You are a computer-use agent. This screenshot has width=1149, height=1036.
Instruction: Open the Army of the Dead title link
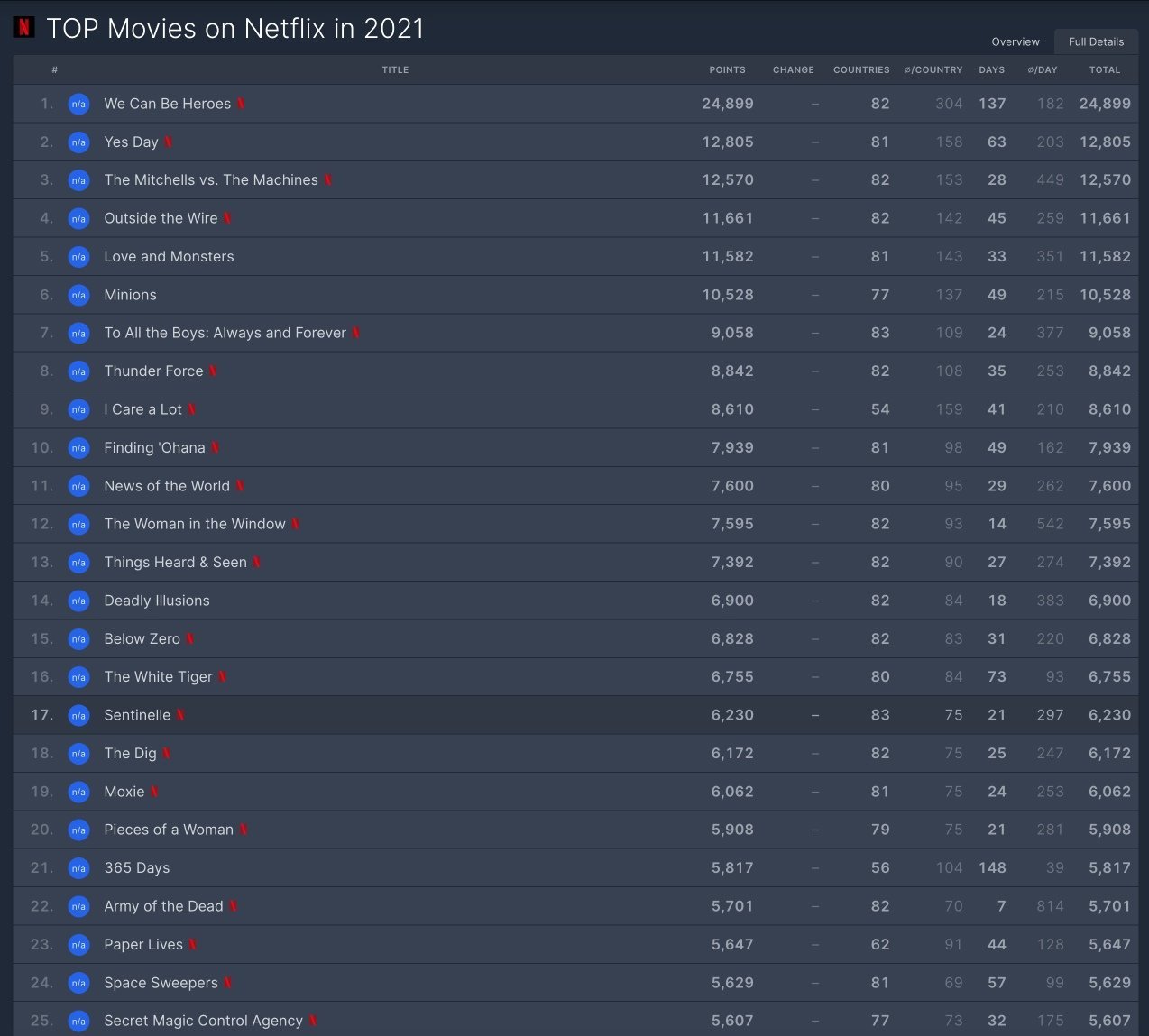pos(163,906)
